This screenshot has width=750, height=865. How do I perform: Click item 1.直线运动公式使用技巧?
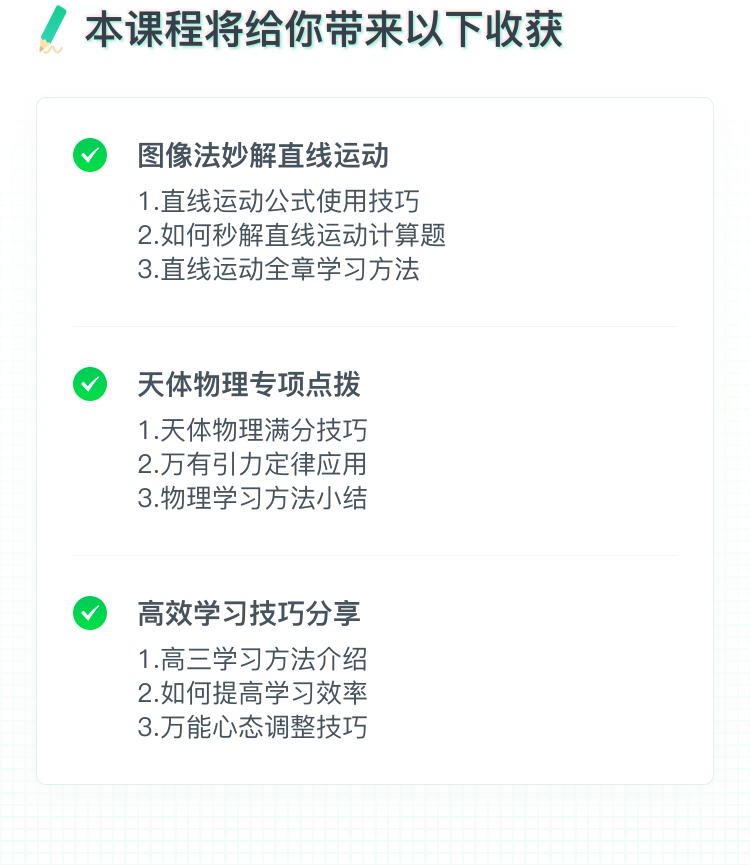[278, 201]
